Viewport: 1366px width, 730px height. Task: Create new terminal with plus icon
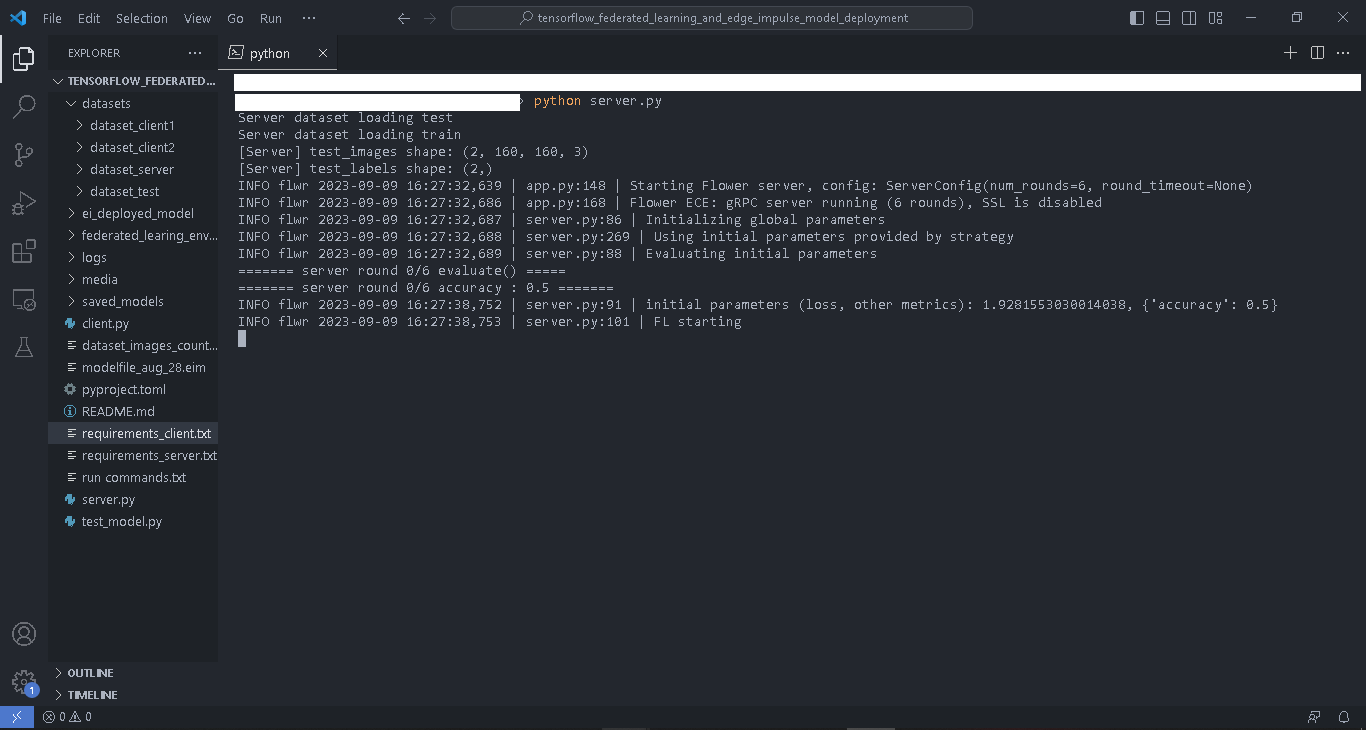[x=1290, y=53]
